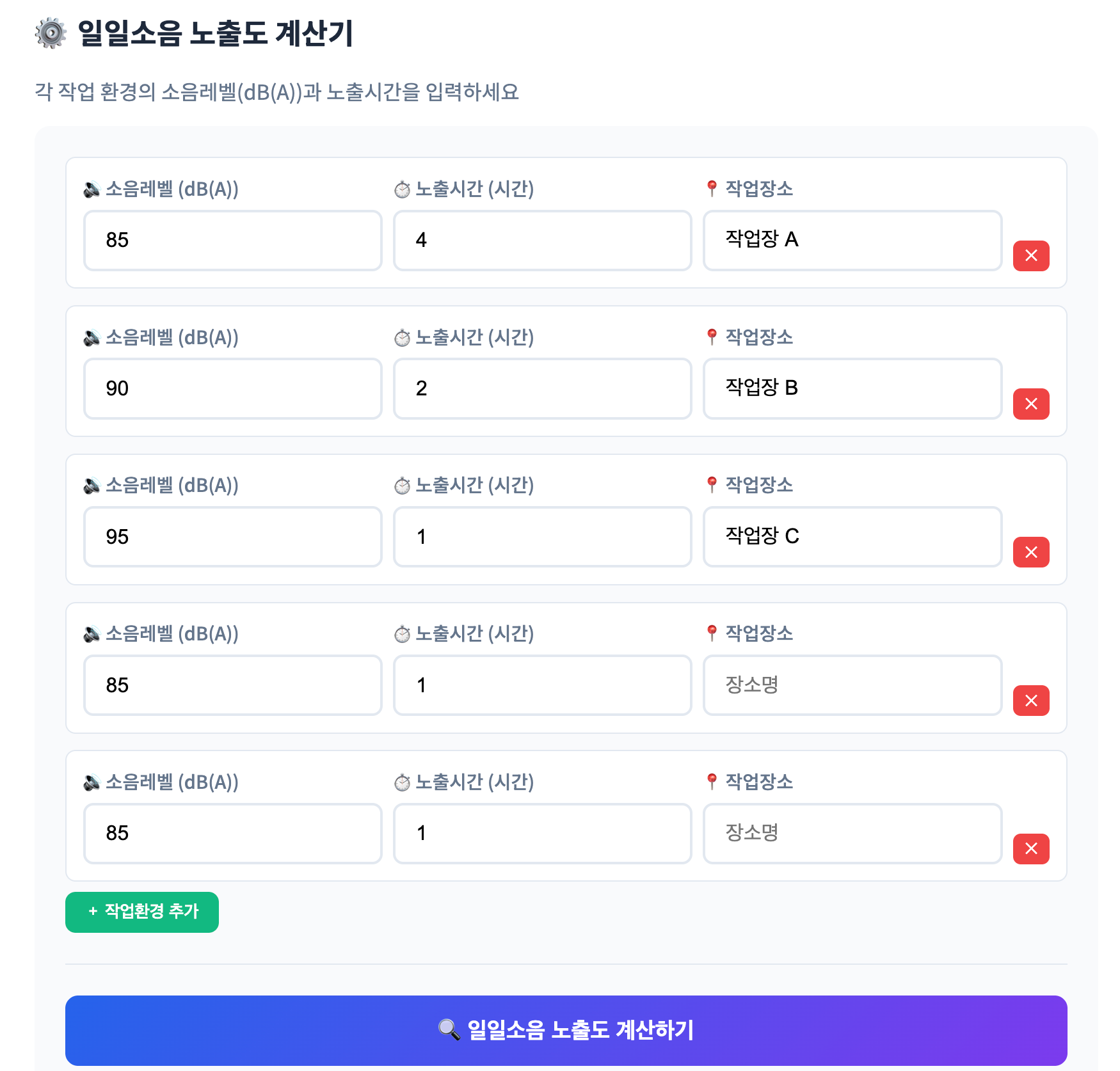Click the stopwatch icon in the 작업장 C row
The image size is (1120, 1071).
click(x=403, y=486)
